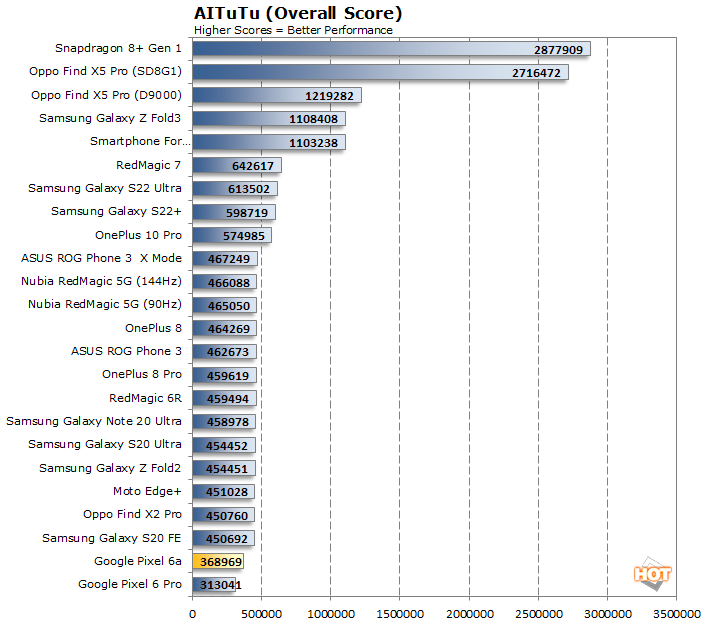Click the 454452 score value
The width and height of the screenshot is (708, 624).
click(227, 446)
